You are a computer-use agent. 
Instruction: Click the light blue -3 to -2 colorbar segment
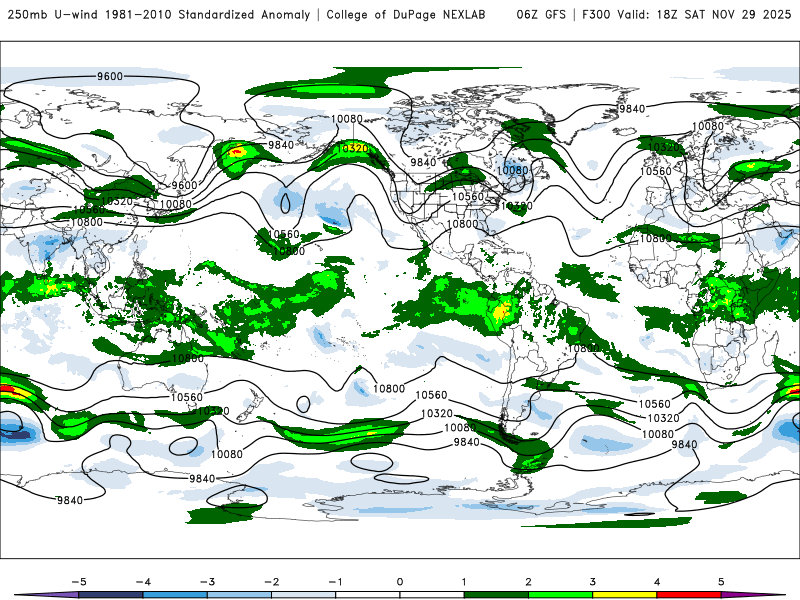point(239,595)
